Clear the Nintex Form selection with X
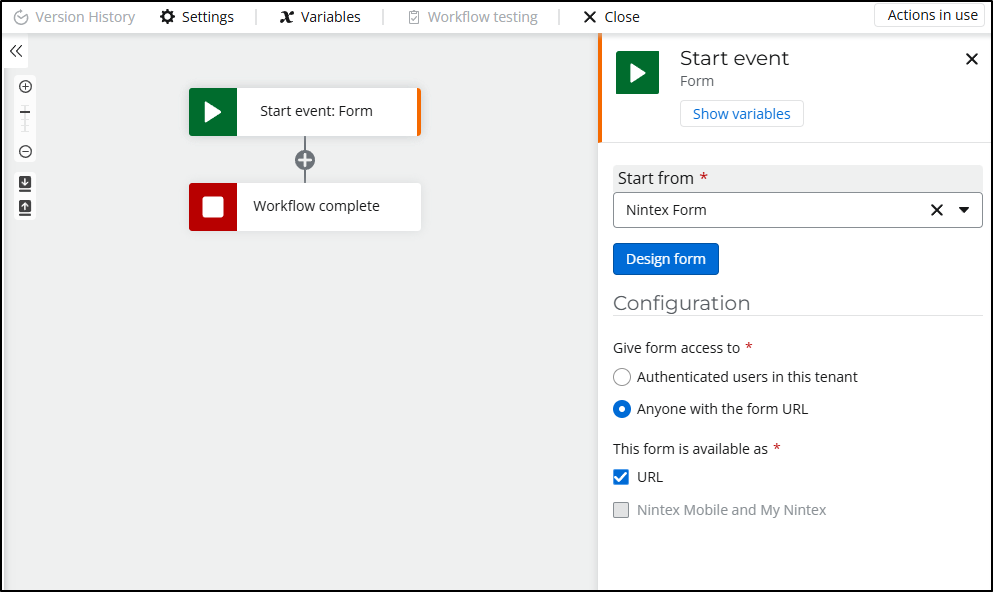 (937, 210)
